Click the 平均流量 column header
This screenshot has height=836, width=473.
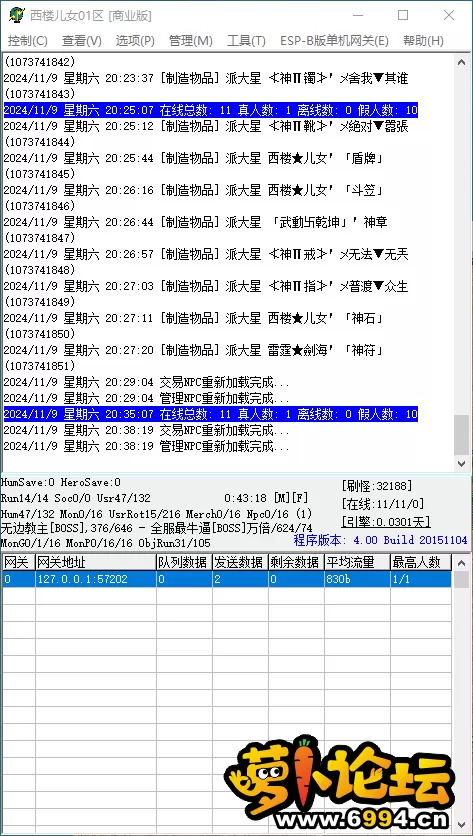[x=357, y=562]
